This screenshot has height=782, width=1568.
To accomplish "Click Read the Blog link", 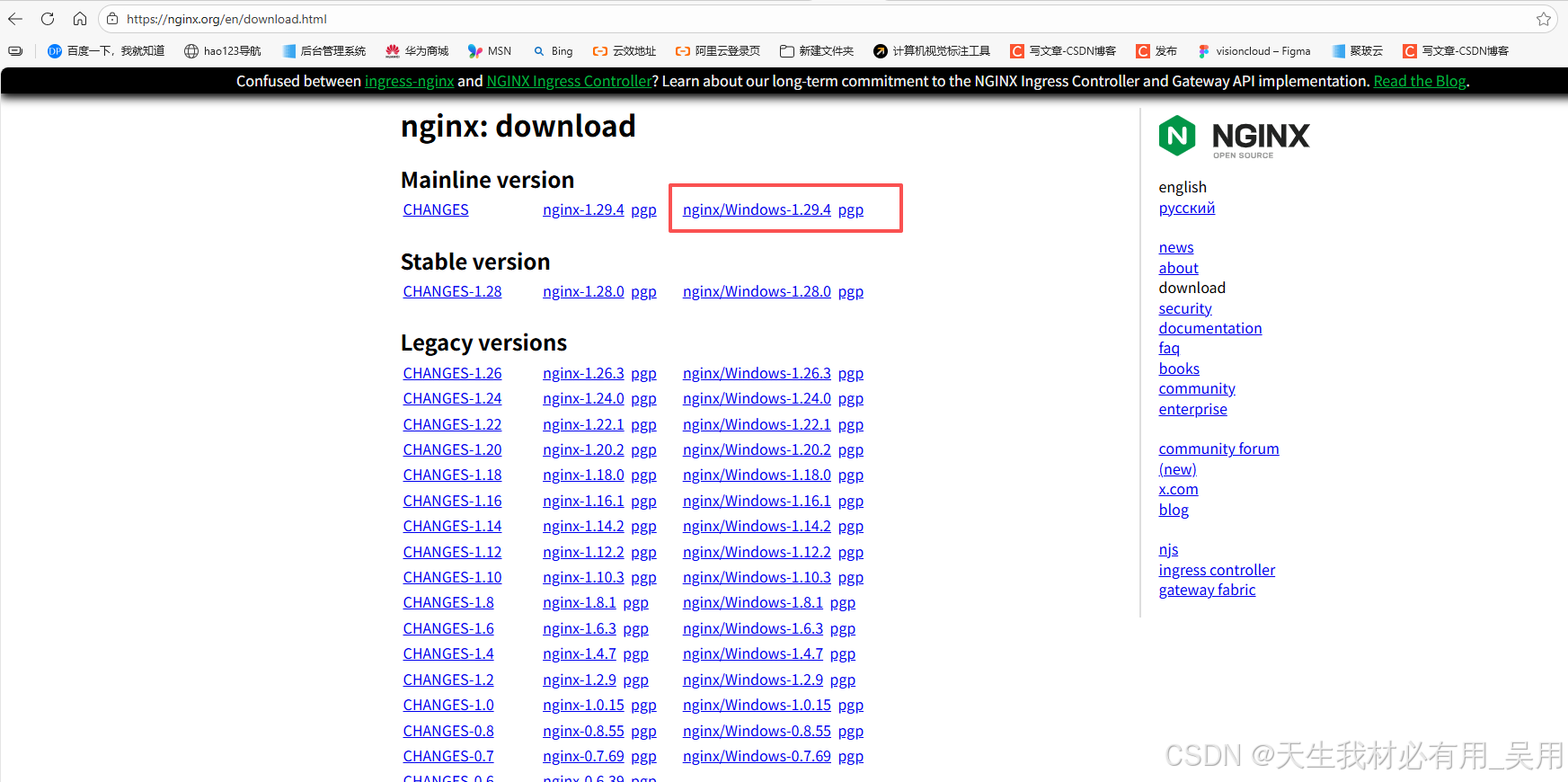I will 1420,81.
